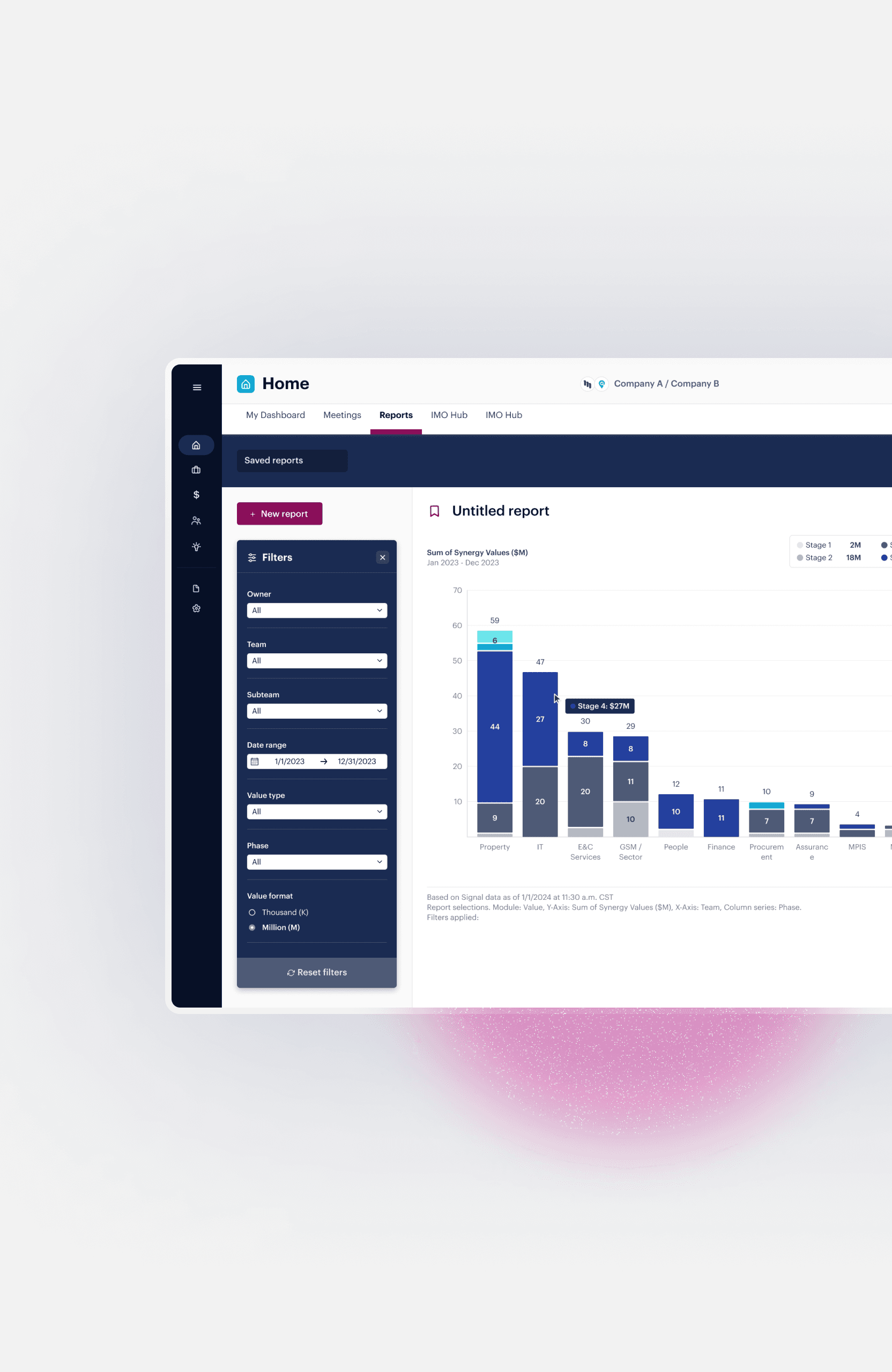This screenshot has width=892, height=1372.
Task: Click IT bar's gray 20 segment
Action: pyautogui.click(x=540, y=802)
